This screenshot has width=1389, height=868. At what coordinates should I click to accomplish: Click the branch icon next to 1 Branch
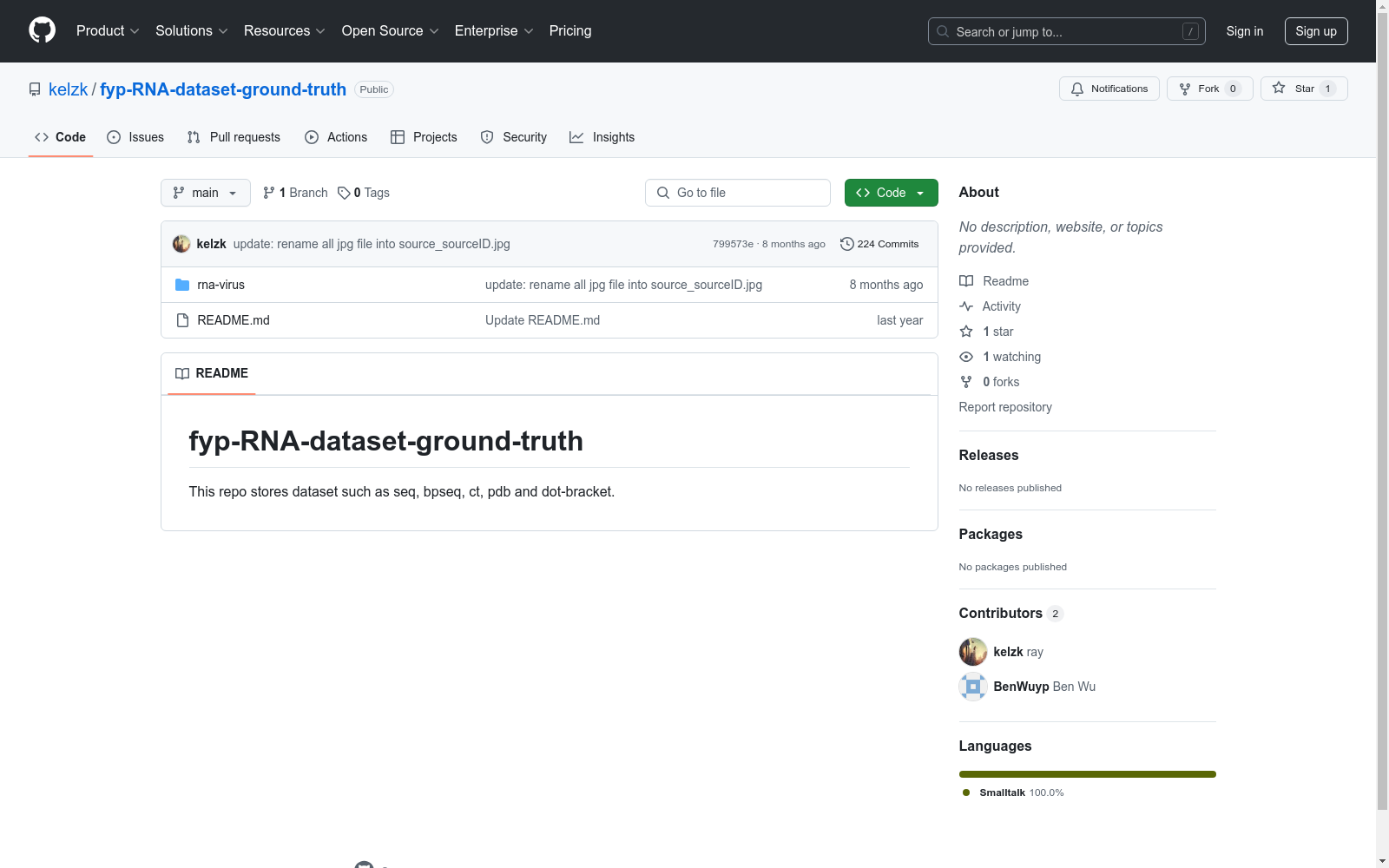pos(269,193)
